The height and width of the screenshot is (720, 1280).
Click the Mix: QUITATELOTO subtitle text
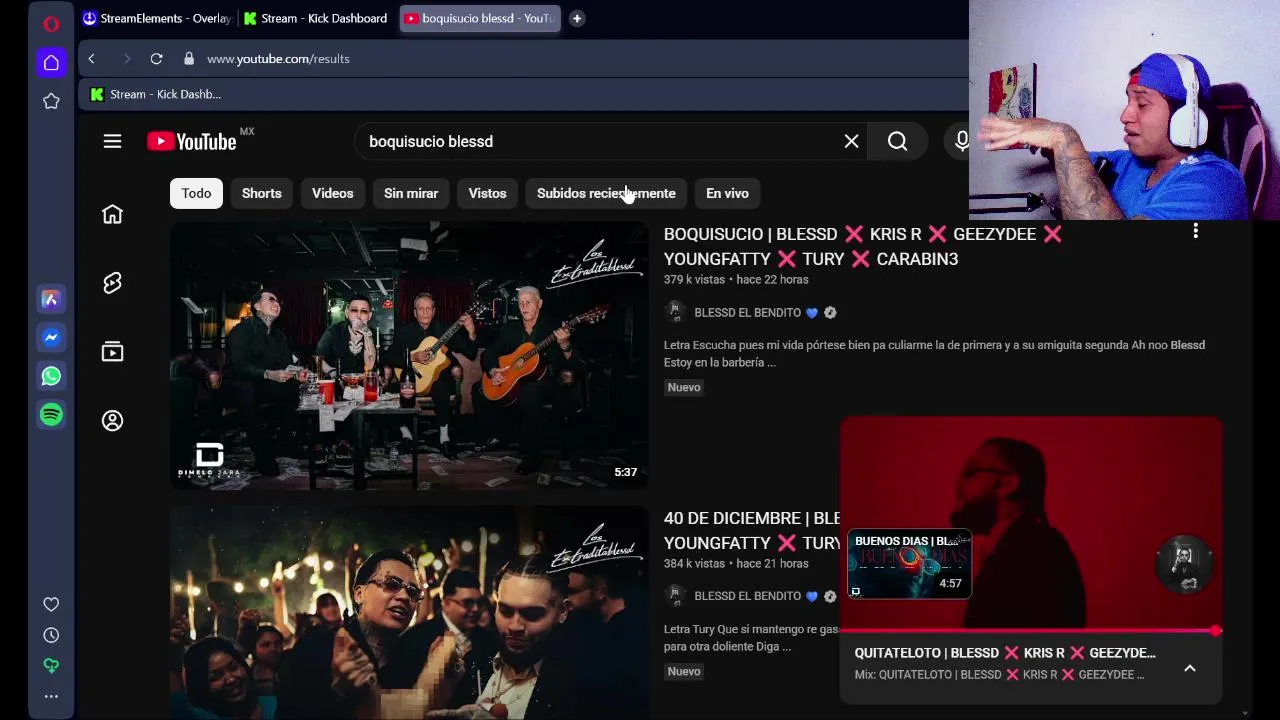[x=999, y=675]
